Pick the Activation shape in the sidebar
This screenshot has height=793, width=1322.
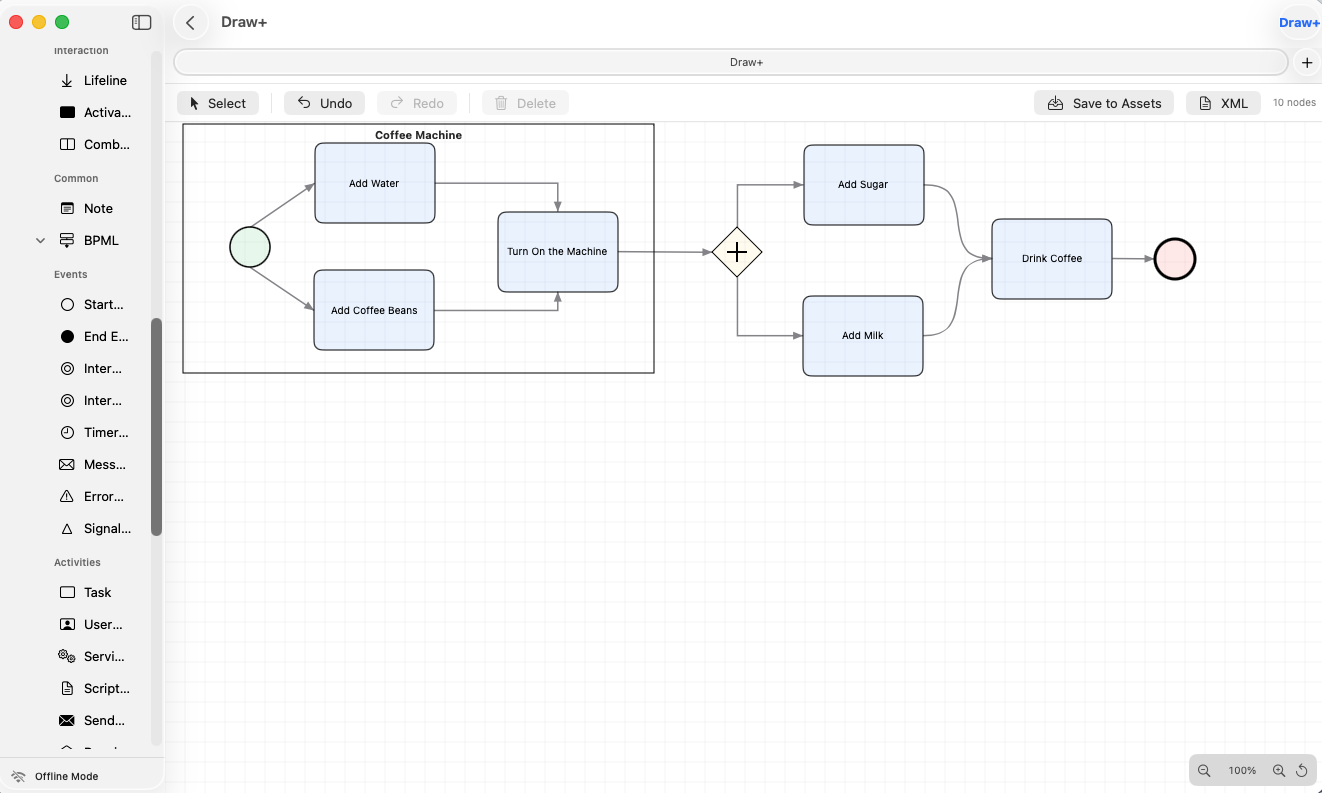coord(94,112)
